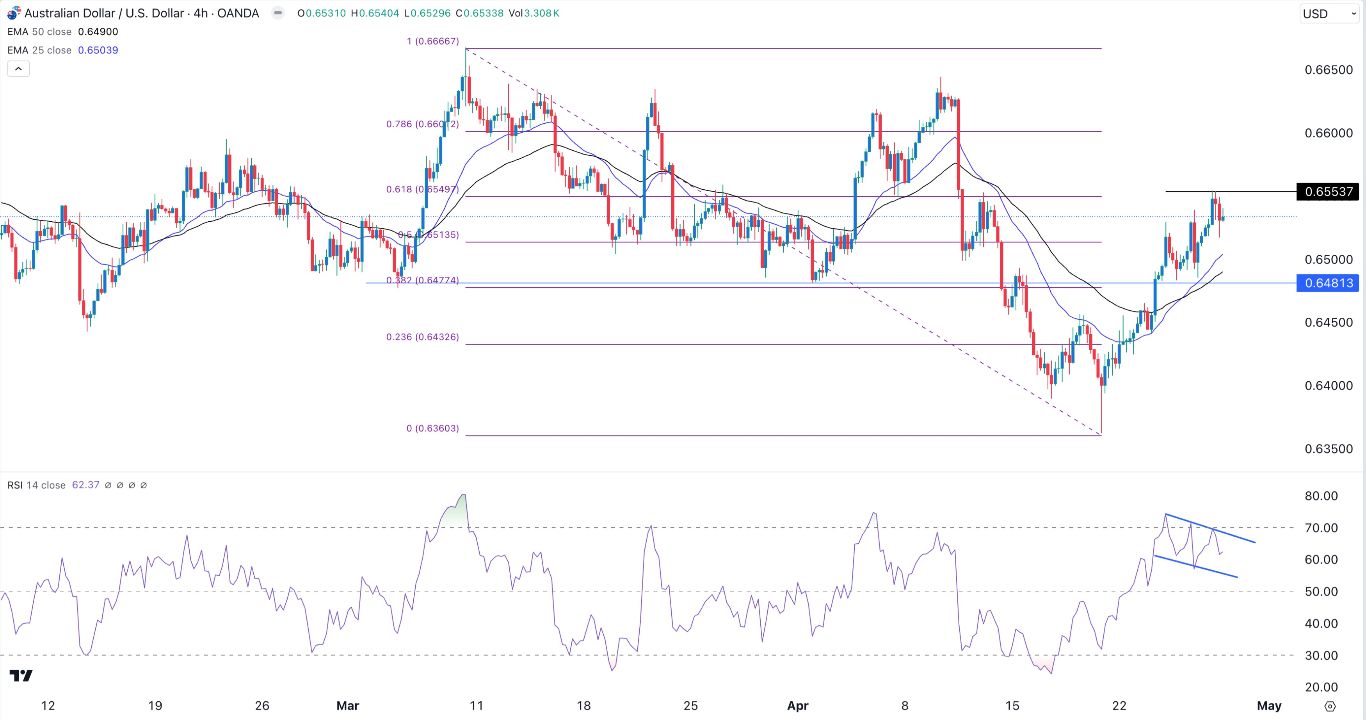This screenshot has height=720, width=1366.
Task: Click the second circle icon after RSI 62.37
Action: (120, 485)
